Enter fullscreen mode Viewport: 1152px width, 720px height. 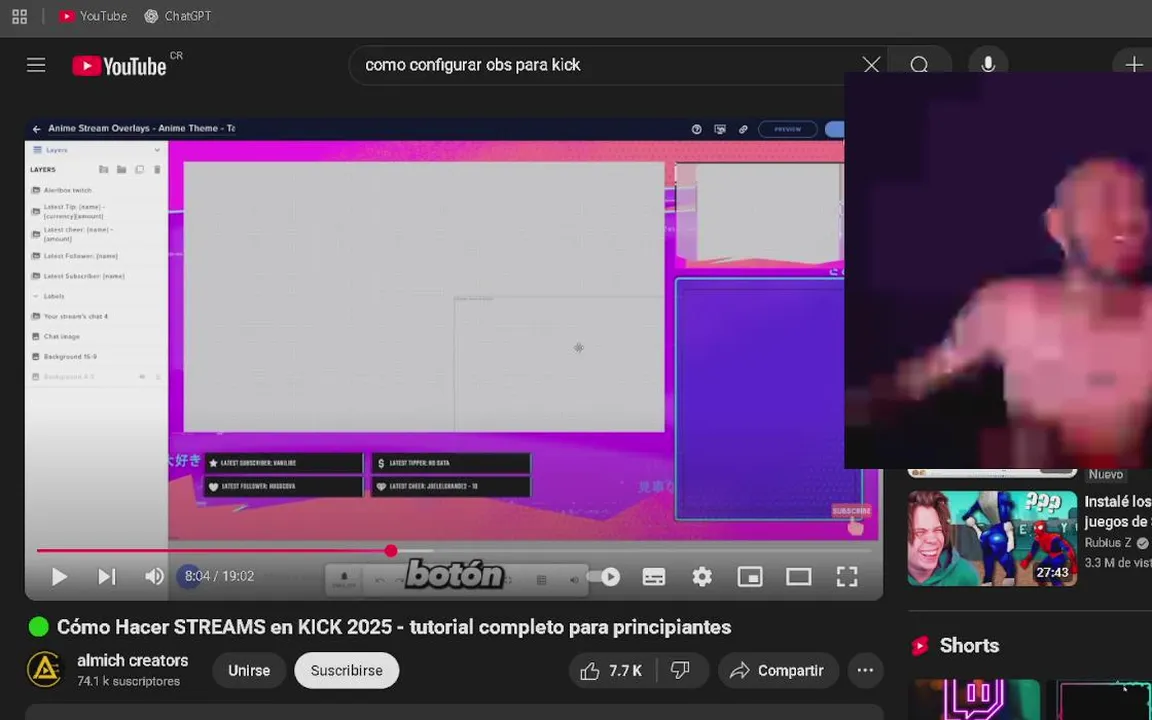pos(847,577)
